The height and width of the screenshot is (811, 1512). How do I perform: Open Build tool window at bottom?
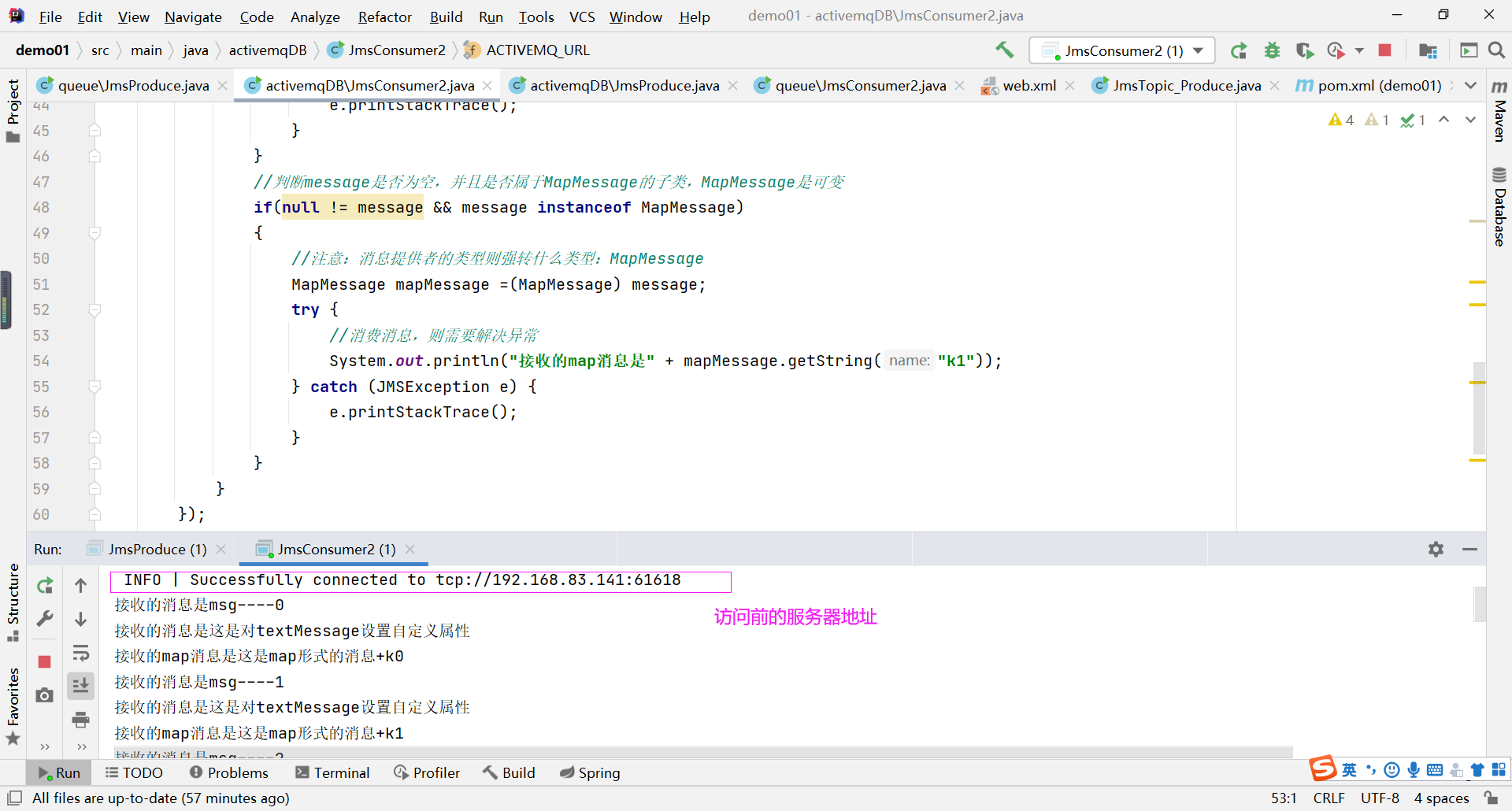509,772
